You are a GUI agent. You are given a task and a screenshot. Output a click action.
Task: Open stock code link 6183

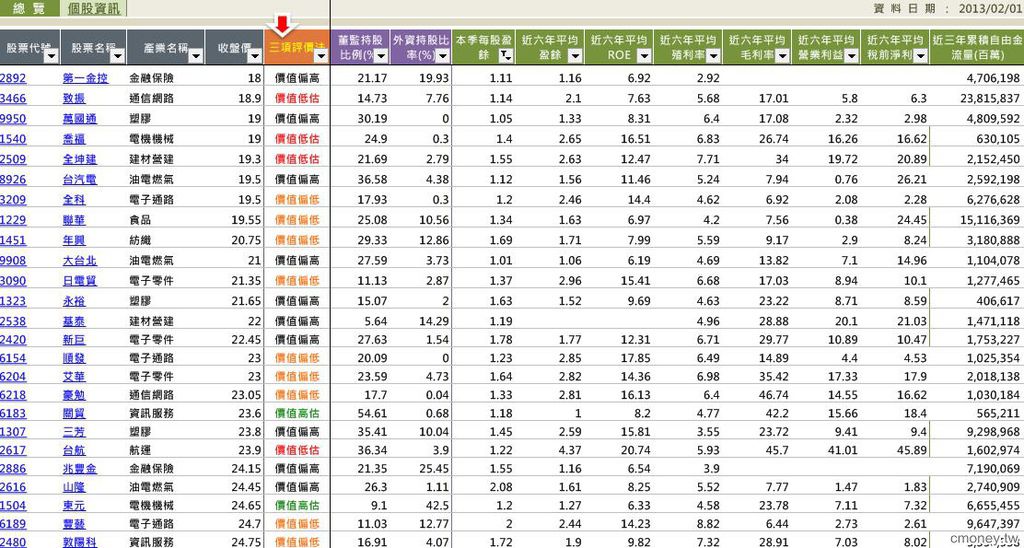pyautogui.click(x=13, y=413)
